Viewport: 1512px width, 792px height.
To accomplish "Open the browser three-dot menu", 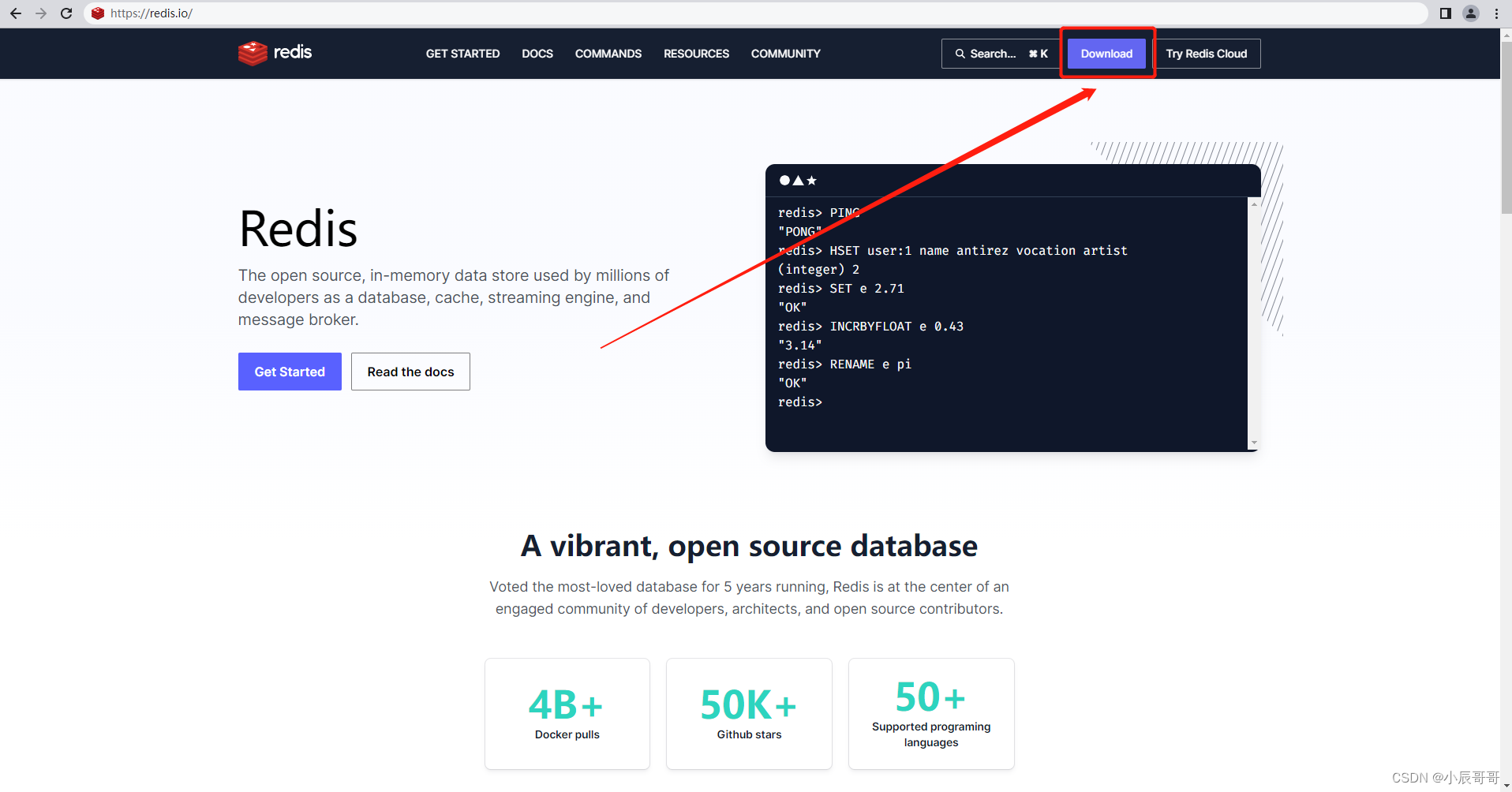I will pyautogui.click(x=1496, y=13).
